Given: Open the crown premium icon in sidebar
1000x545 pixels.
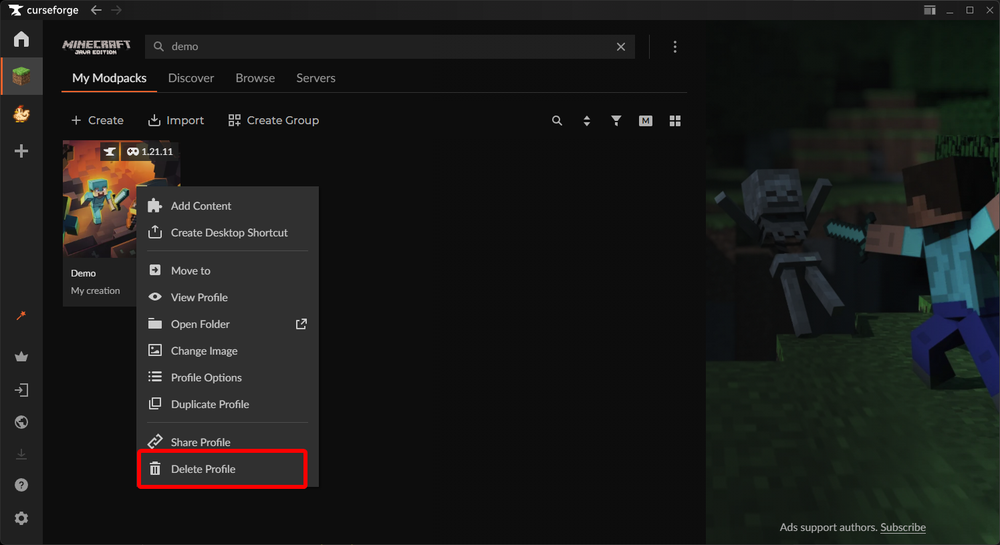Looking at the screenshot, I should coord(21,356).
